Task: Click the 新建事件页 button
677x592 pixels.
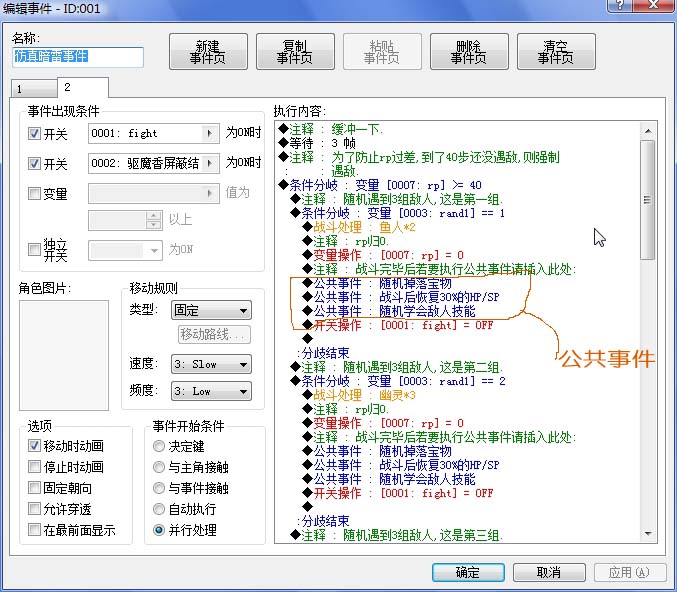Action: (208, 51)
